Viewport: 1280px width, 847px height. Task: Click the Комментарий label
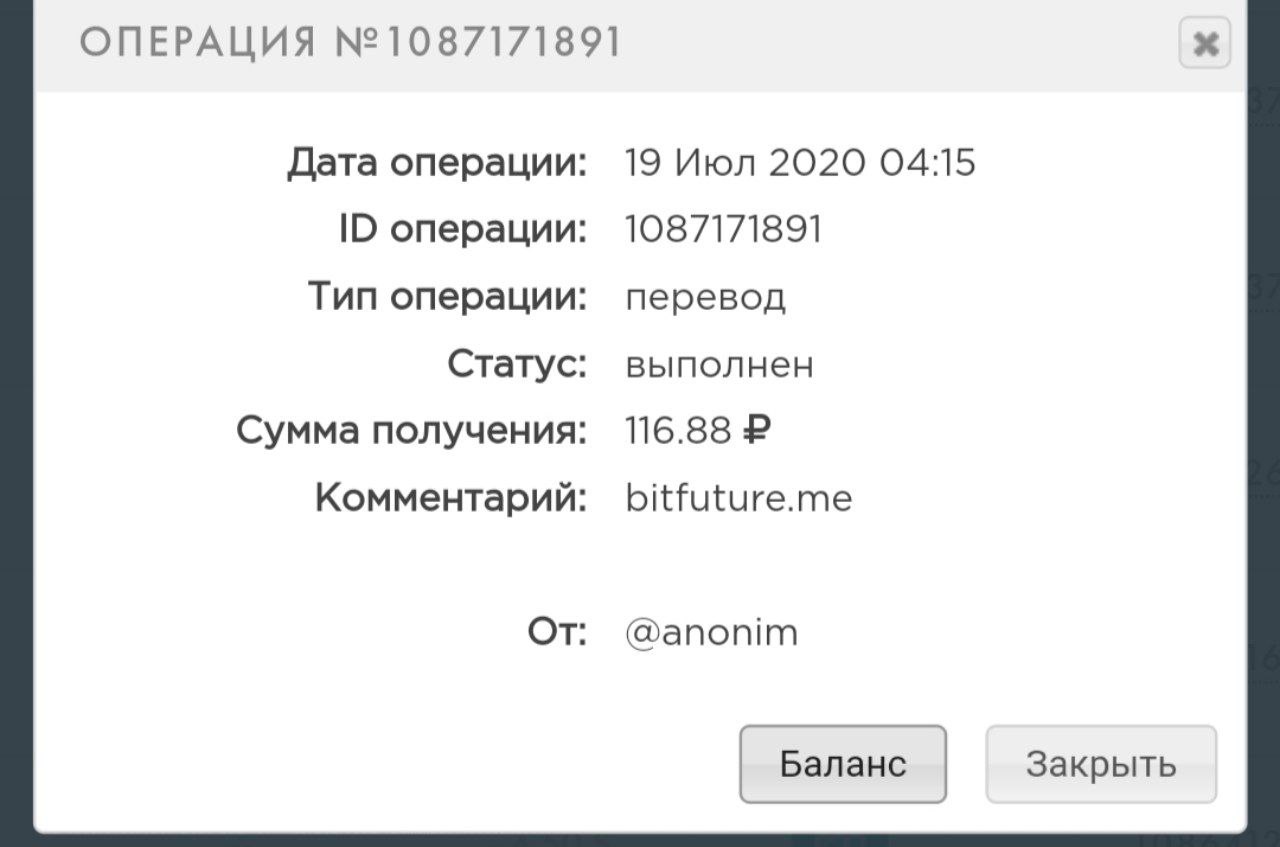click(450, 498)
